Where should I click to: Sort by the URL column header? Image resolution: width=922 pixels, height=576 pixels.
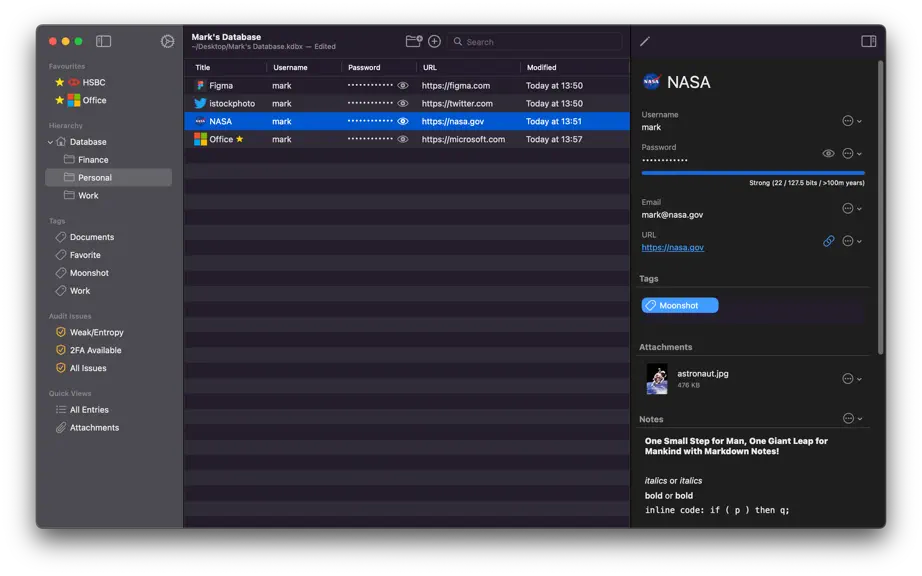pos(430,68)
